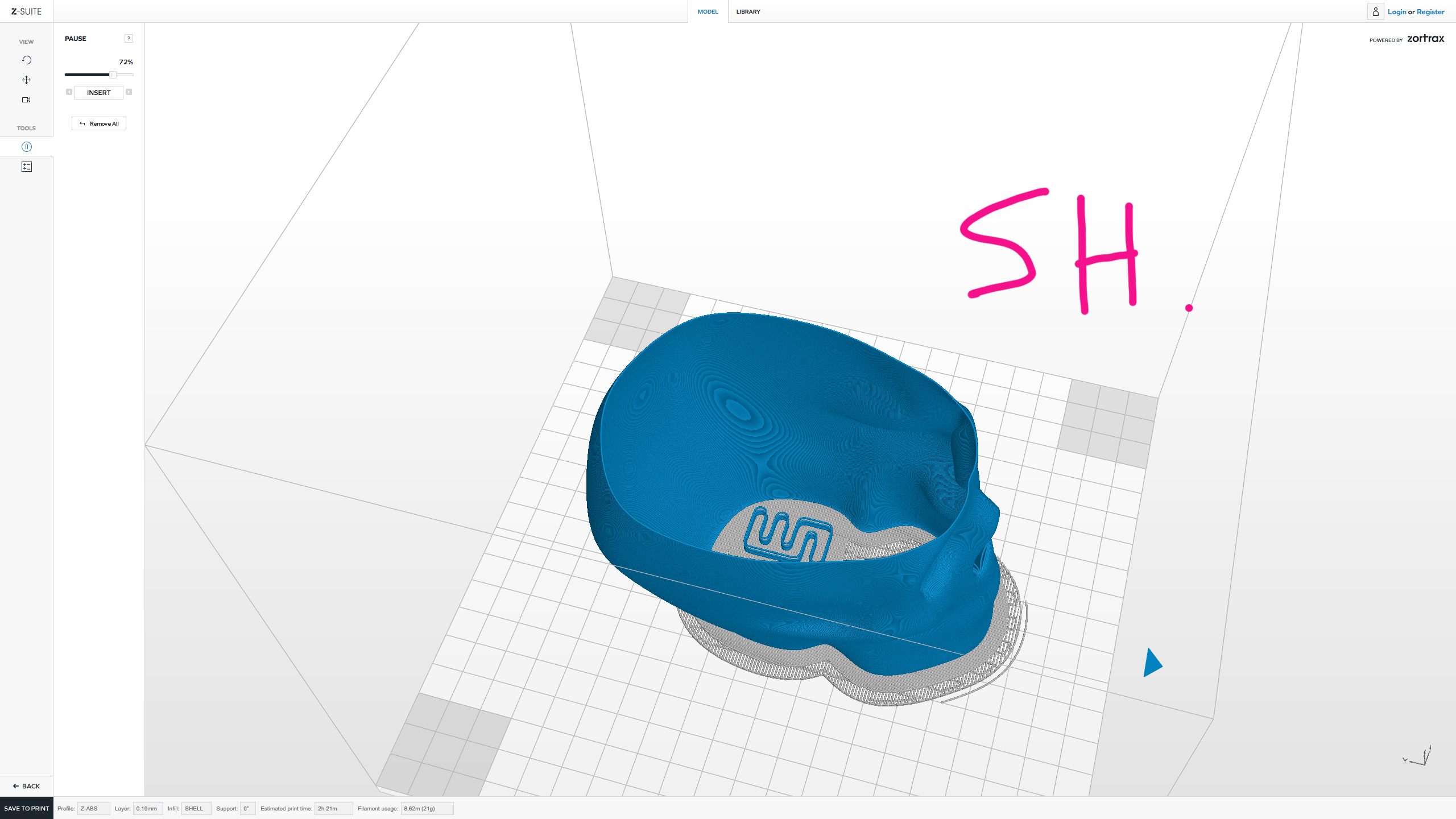Click the Z-SUITE logo
The width and height of the screenshot is (1456, 819).
point(26,11)
